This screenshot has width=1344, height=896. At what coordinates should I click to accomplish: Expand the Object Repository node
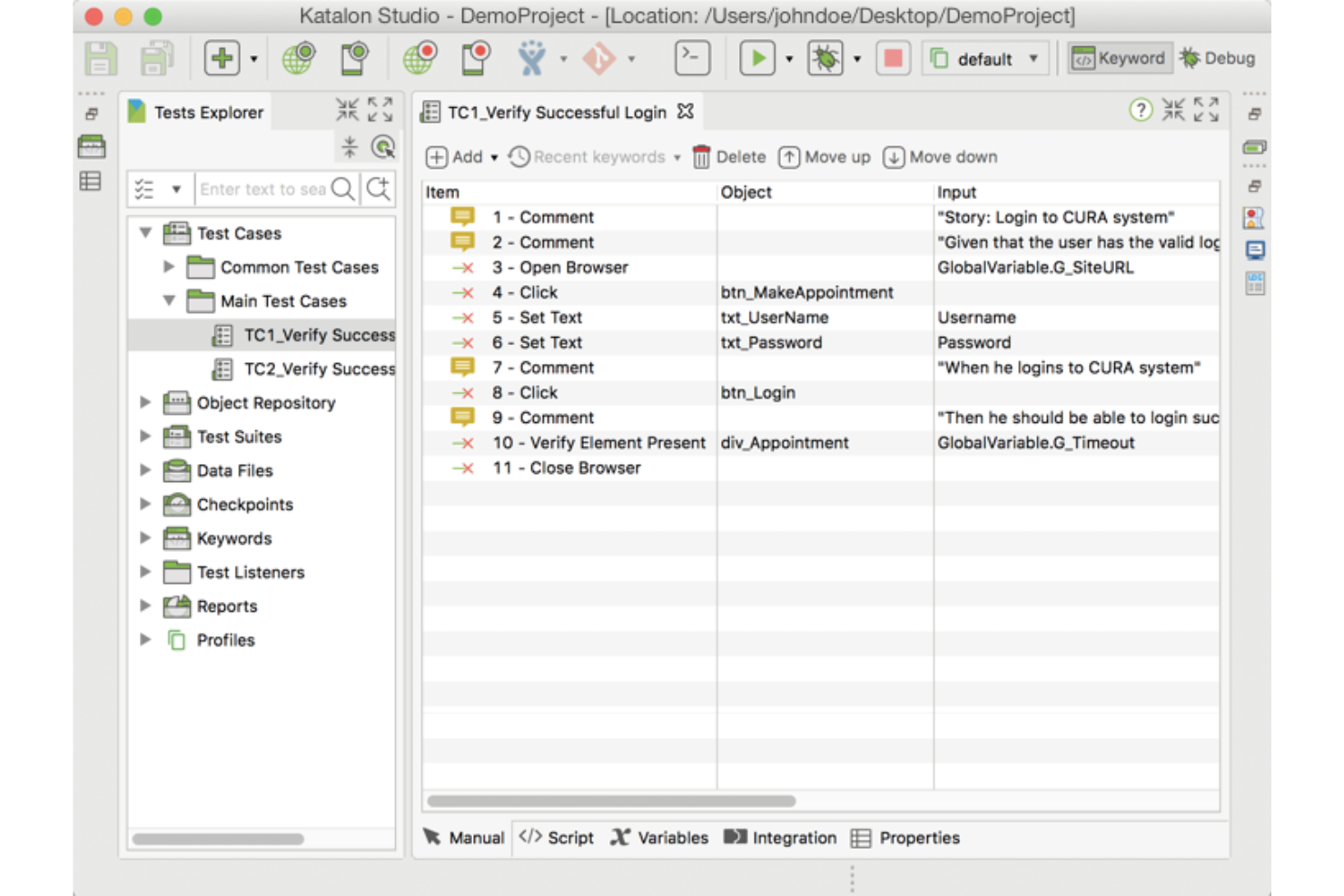145,402
